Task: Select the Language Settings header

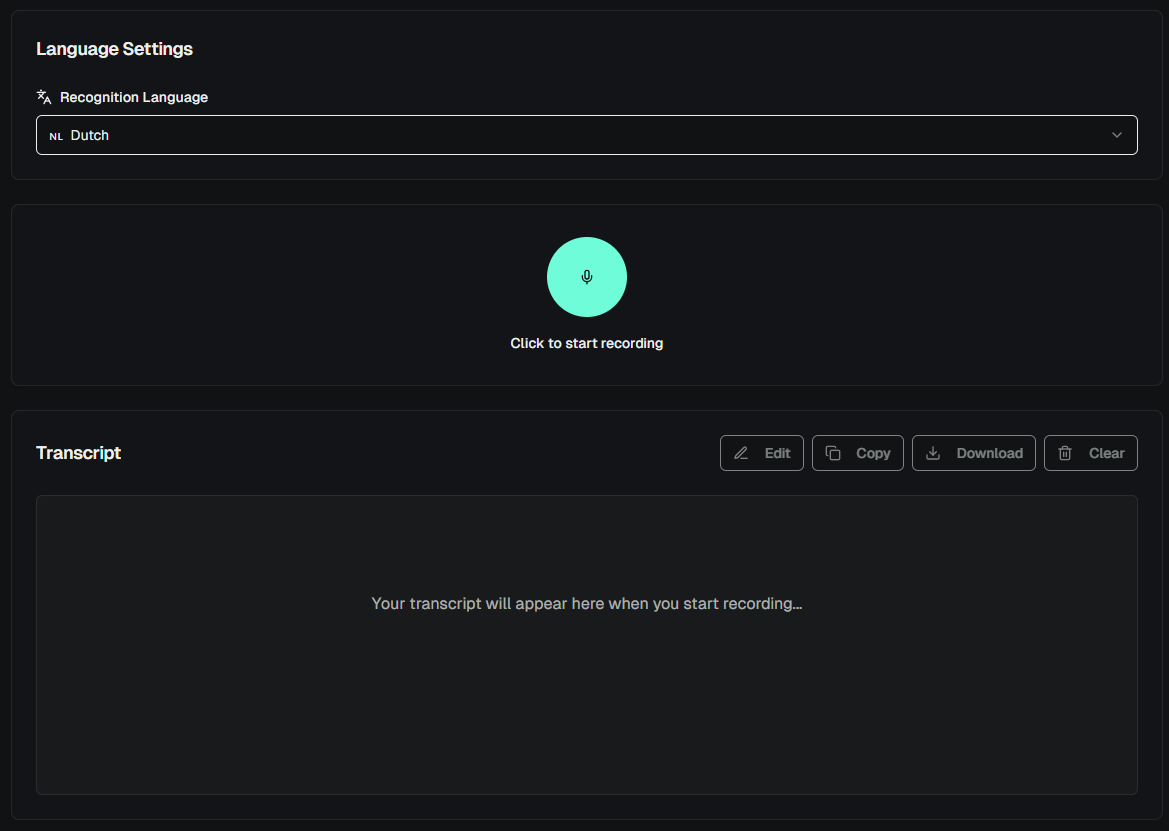Action: [114, 48]
